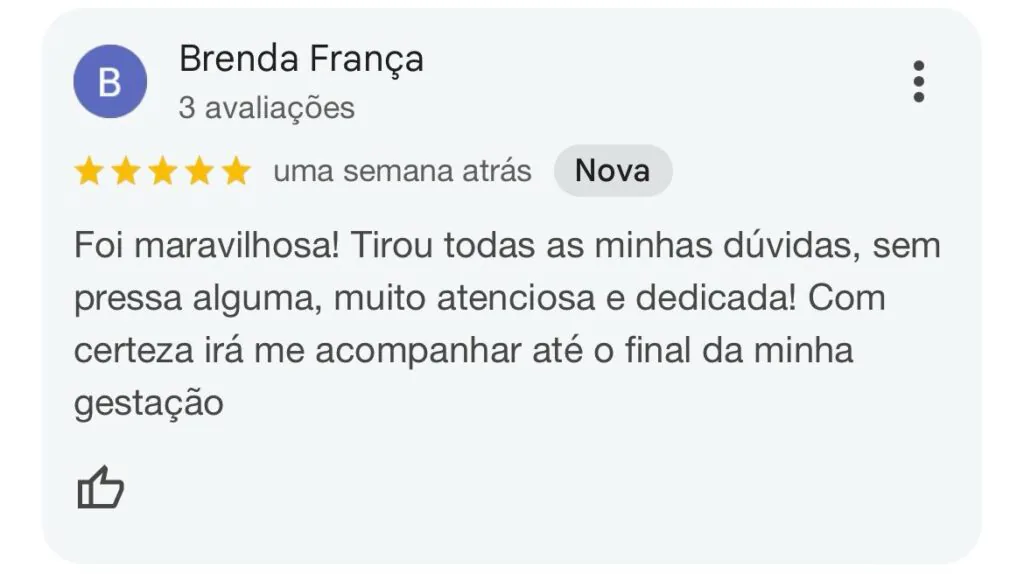Screen dimensions: 1024x574
Task: Click the 'Foi maravilhosa!' opening phrase
Action: tap(206, 246)
